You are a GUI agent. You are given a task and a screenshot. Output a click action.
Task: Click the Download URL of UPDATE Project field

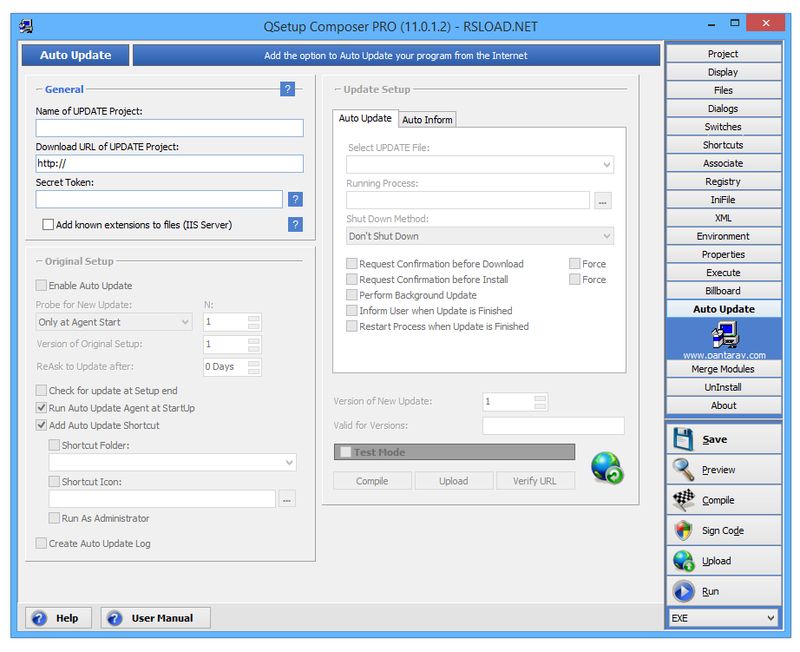169,164
